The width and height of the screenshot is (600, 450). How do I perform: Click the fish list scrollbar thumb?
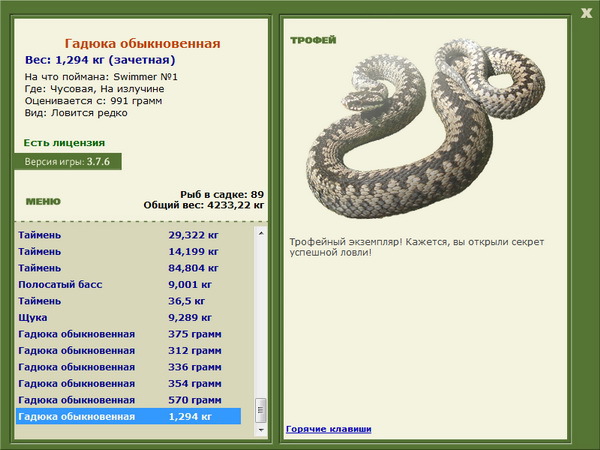pos(261,410)
